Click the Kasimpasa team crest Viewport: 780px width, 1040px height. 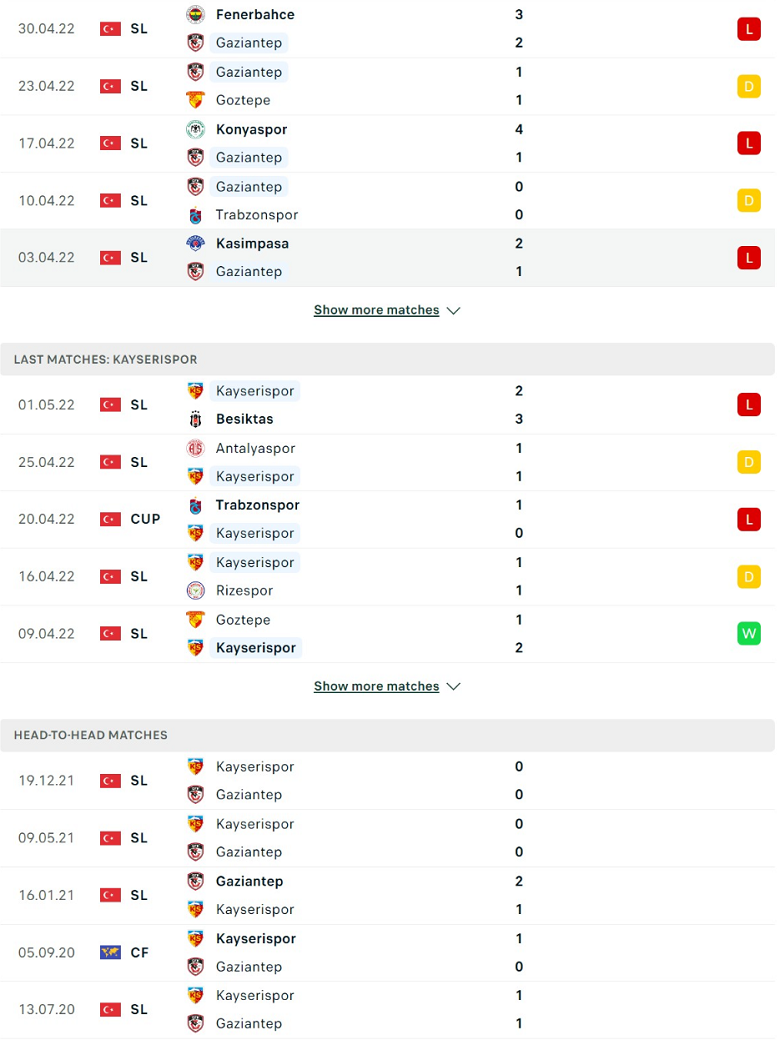click(x=195, y=243)
